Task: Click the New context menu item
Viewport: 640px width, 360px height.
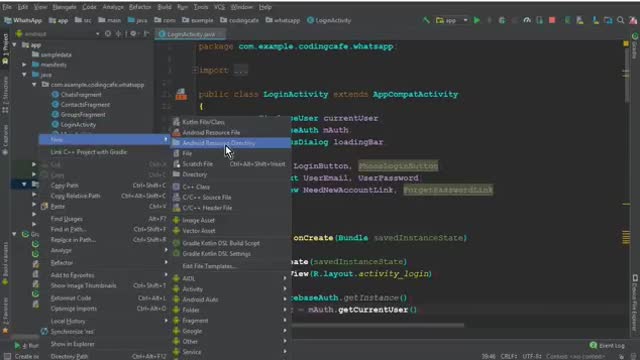Action: (104, 140)
